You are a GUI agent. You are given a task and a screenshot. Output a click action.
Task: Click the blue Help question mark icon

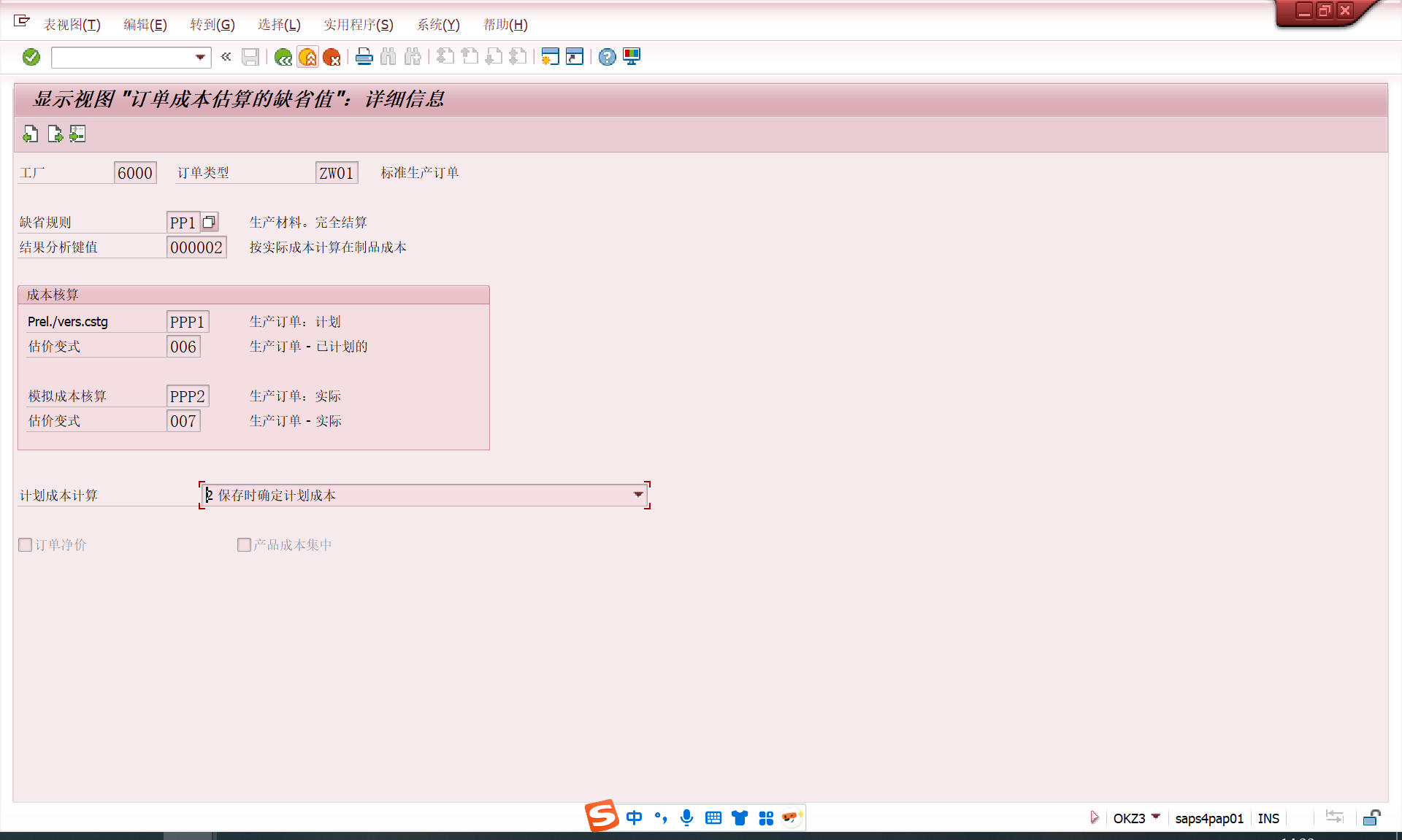[606, 57]
